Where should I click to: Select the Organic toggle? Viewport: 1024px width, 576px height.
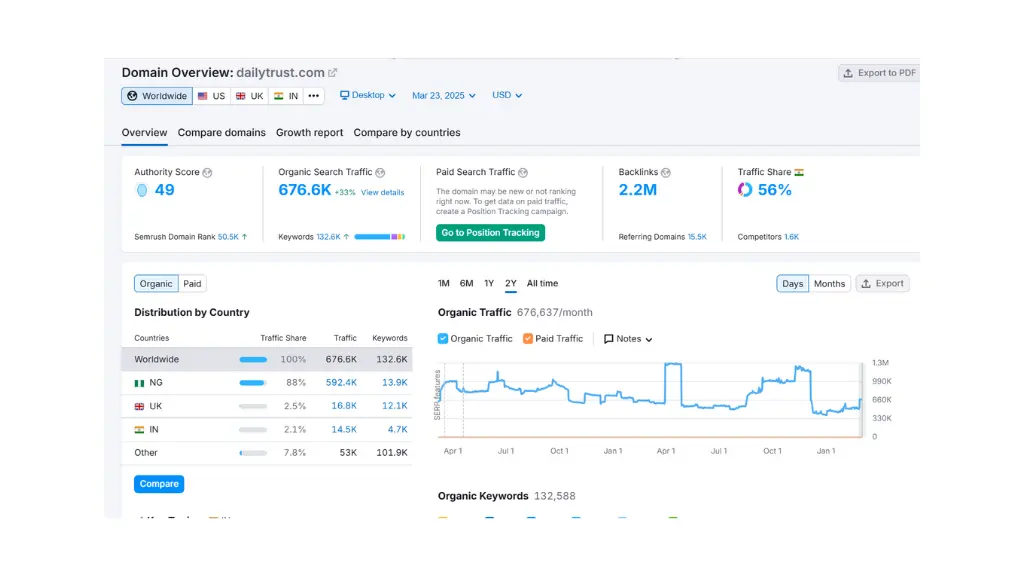pos(156,283)
